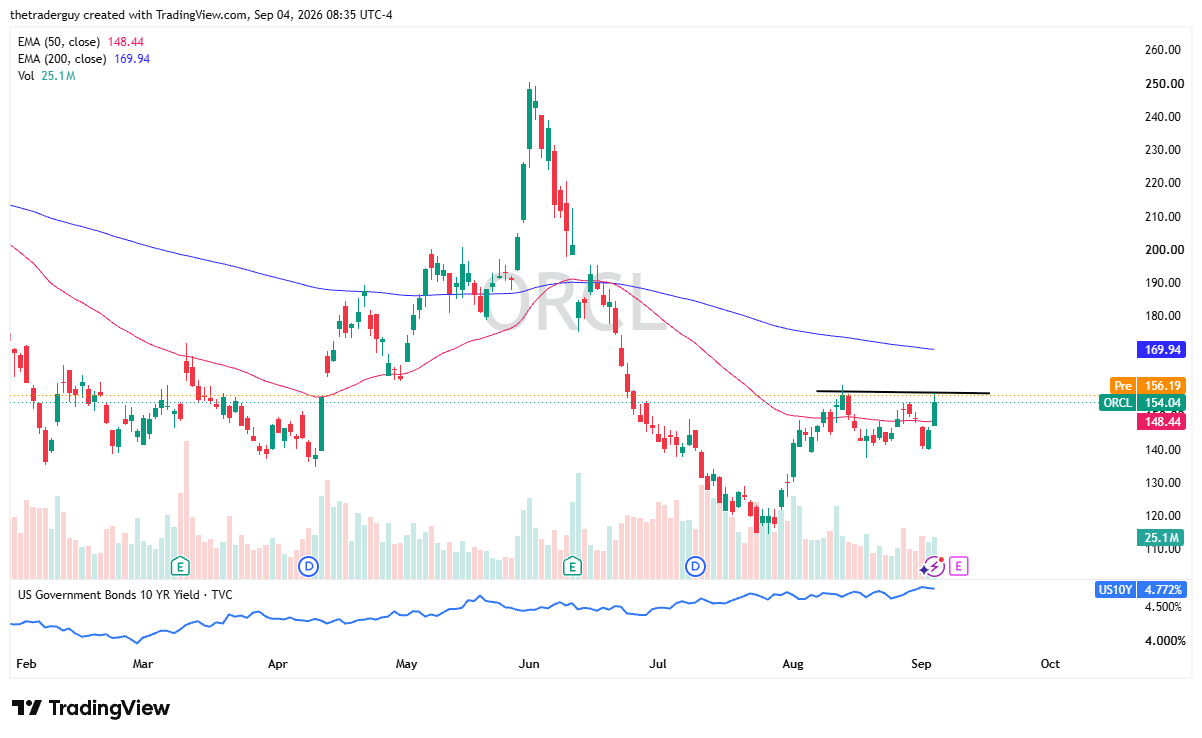Click the 4.500% yield scale value
The width and height of the screenshot is (1202, 738).
pos(1165,607)
